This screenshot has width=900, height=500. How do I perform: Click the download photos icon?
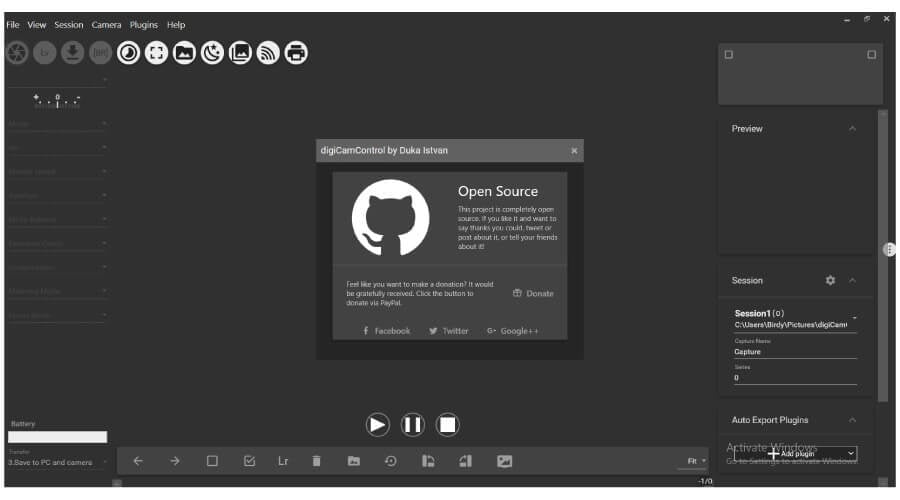click(72, 53)
